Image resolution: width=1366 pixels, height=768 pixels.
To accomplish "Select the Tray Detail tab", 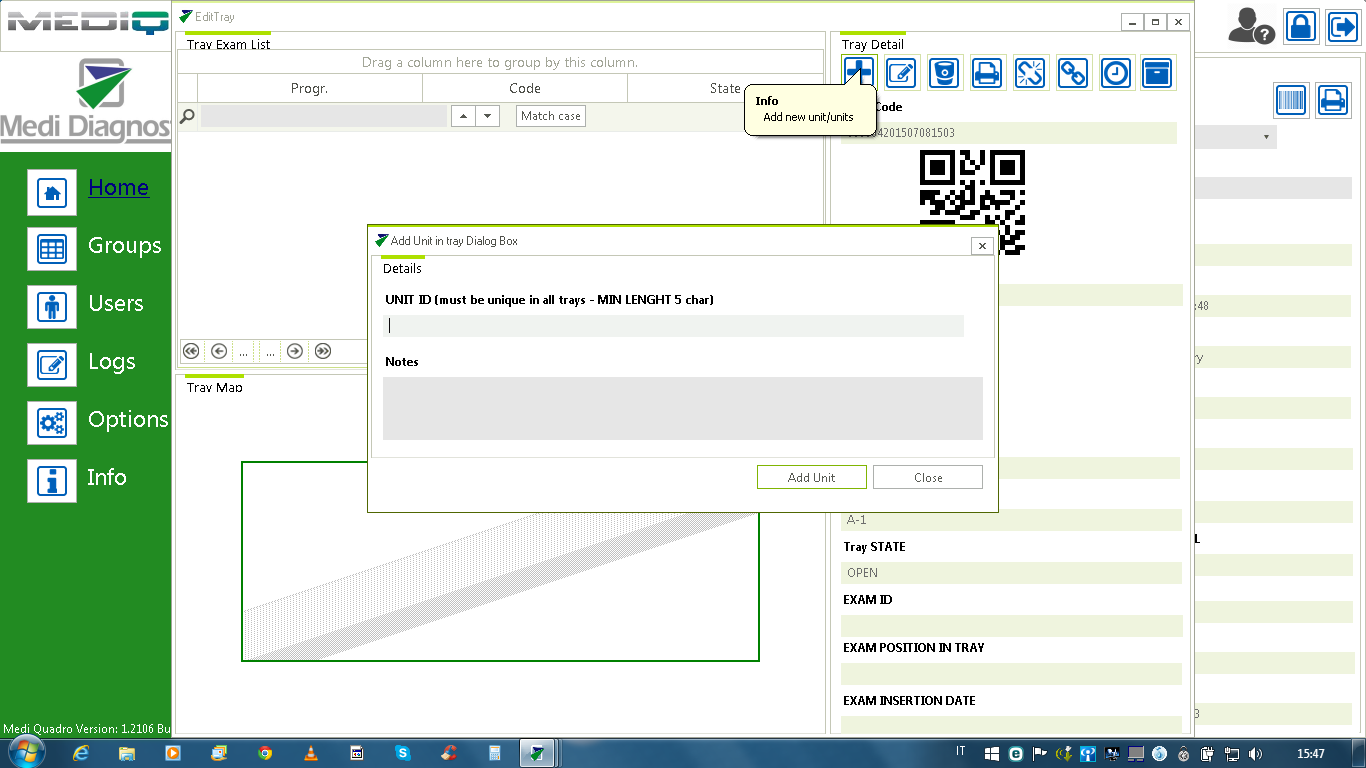I will [873, 44].
